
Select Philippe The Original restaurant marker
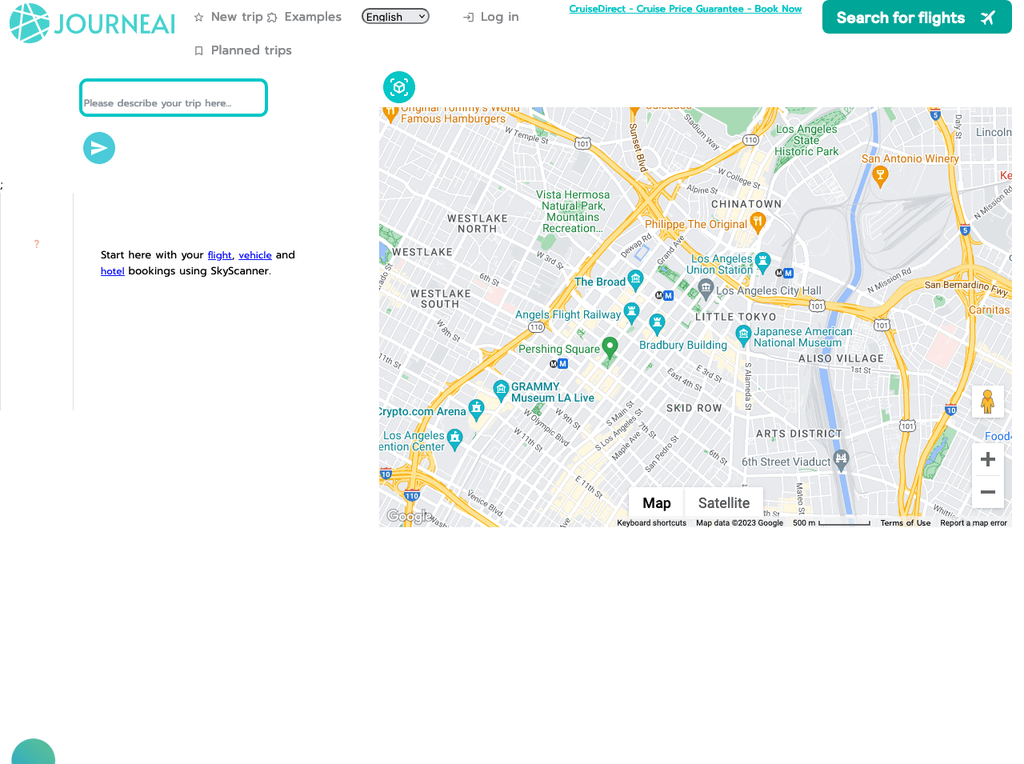(x=758, y=223)
